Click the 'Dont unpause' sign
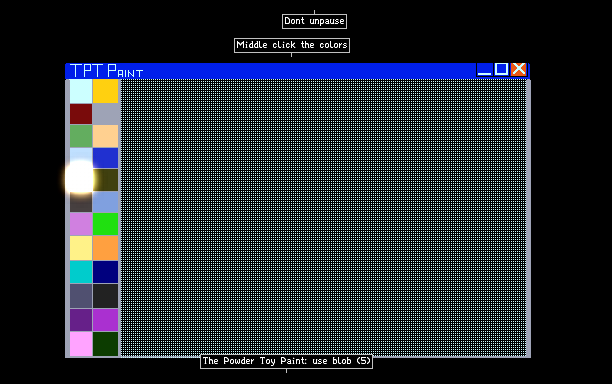Viewport: 612px width, 384px height. (314, 21)
